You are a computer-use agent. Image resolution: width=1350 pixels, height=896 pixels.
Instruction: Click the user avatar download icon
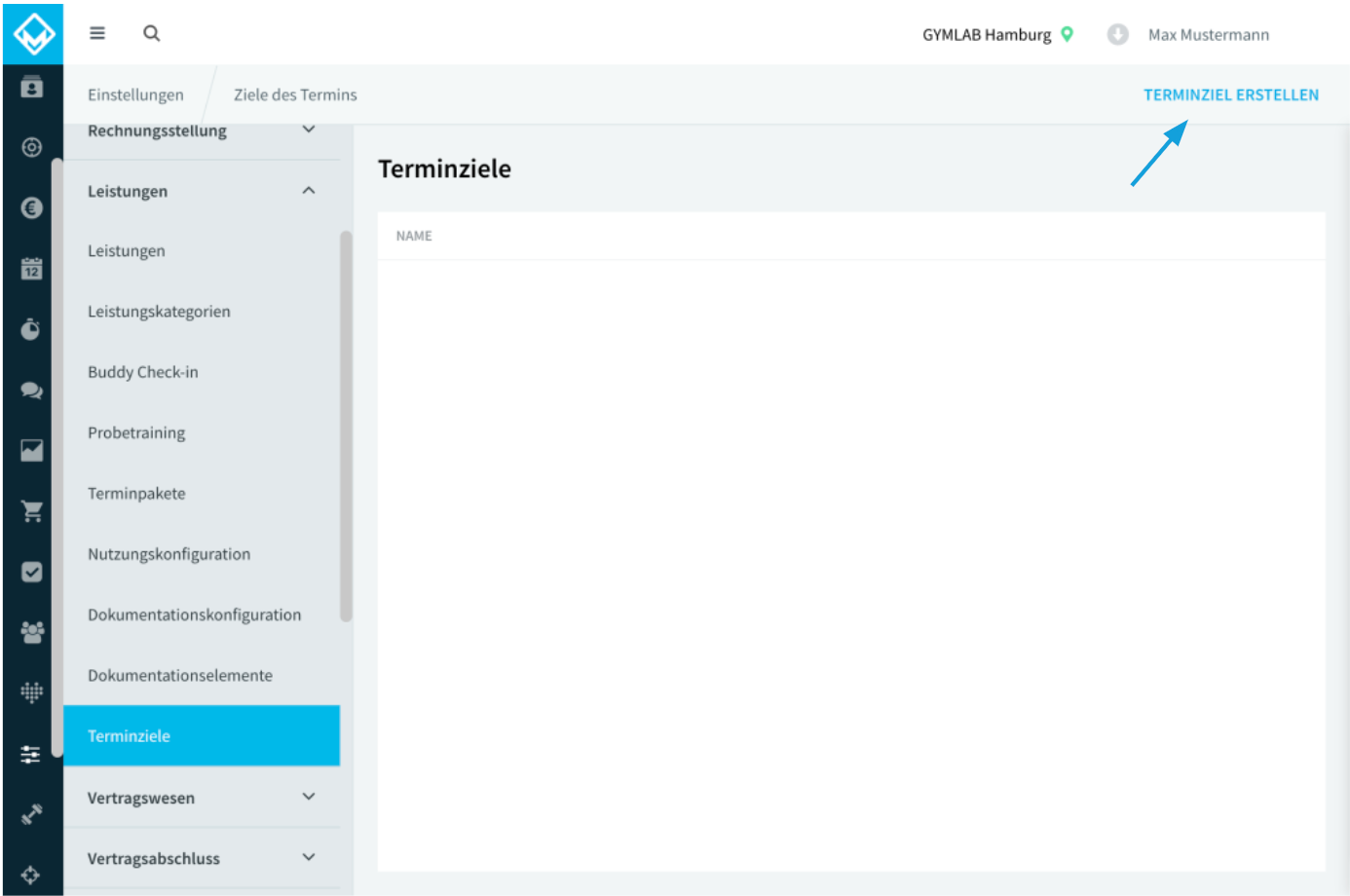click(x=1117, y=34)
